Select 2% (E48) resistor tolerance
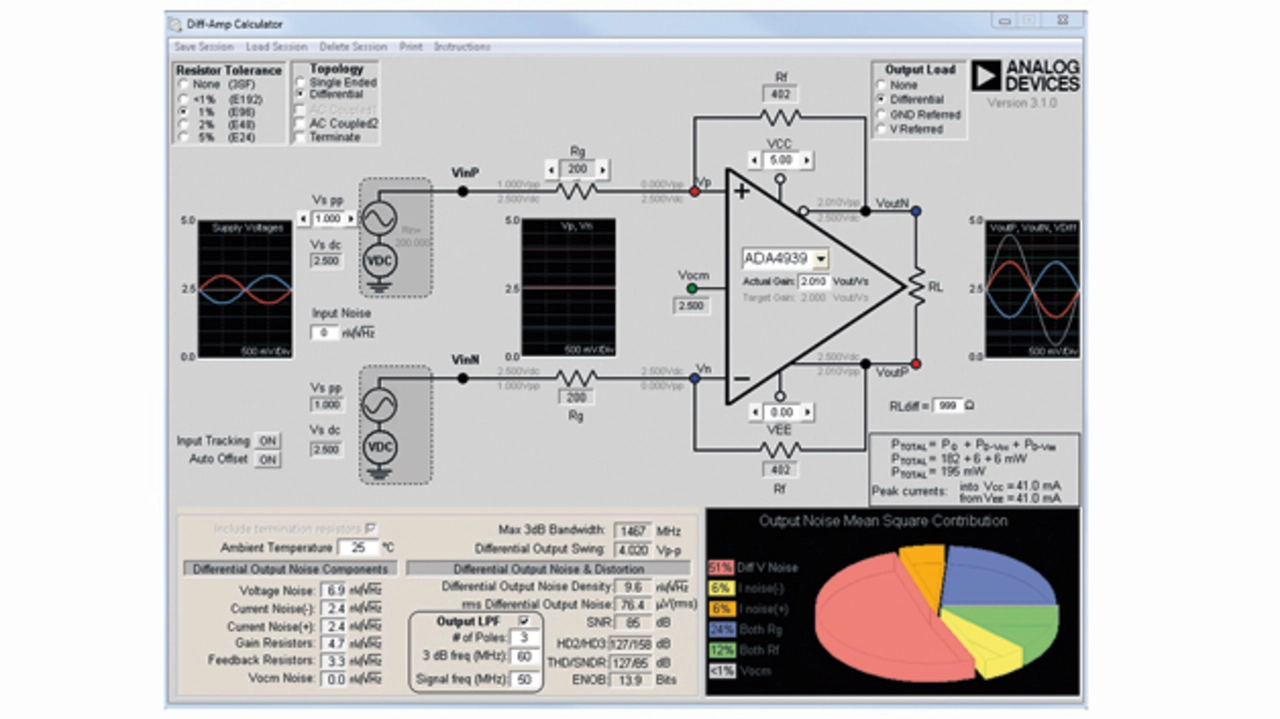Image resolution: width=1280 pixels, height=719 pixels. pos(183,125)
